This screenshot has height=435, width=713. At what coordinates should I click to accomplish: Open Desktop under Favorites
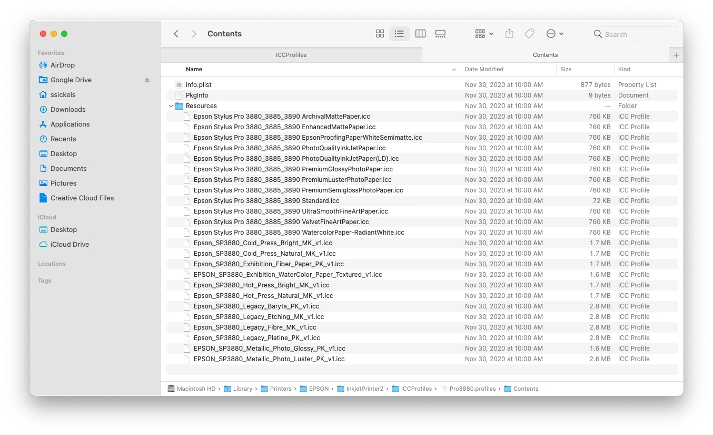[x=64, y=154]
